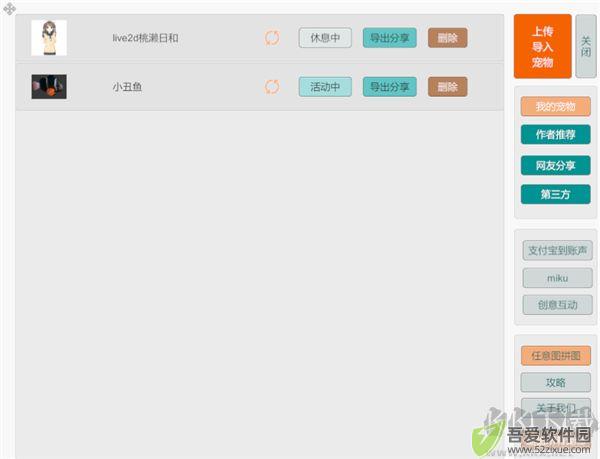Switch to 我的宠物 tab
This screenshot has height=459, width=600.
coord(555,106)
